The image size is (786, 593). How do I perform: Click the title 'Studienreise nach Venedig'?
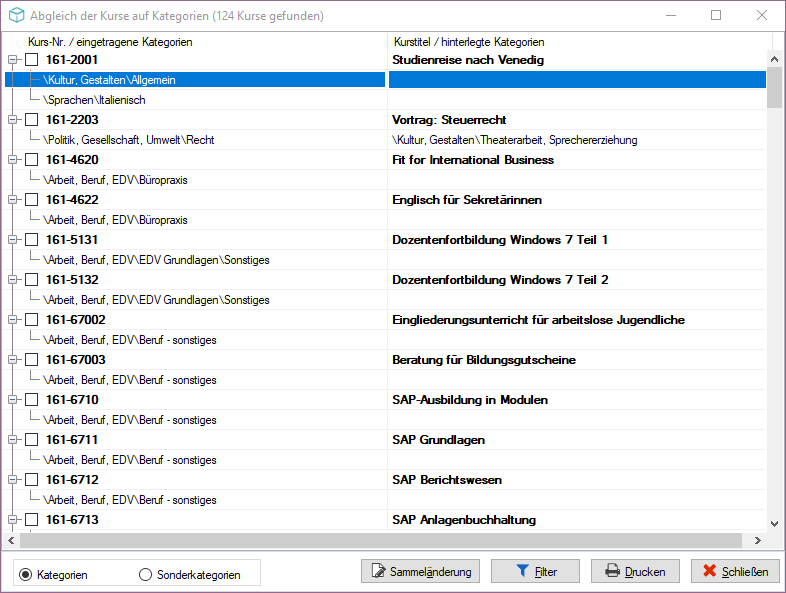tap(468, 60)
